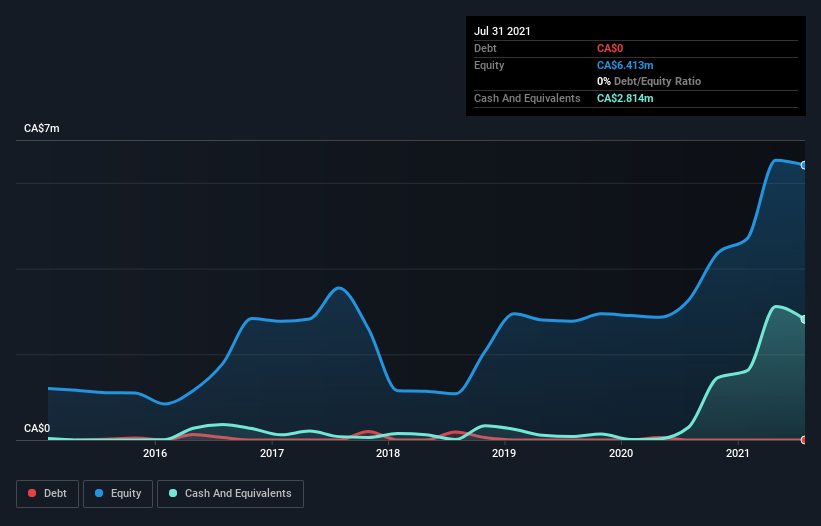Viewport: 821px width, 526px height.
Task: Click the Equity label in tooltip
Action: [x=489, y=65]
